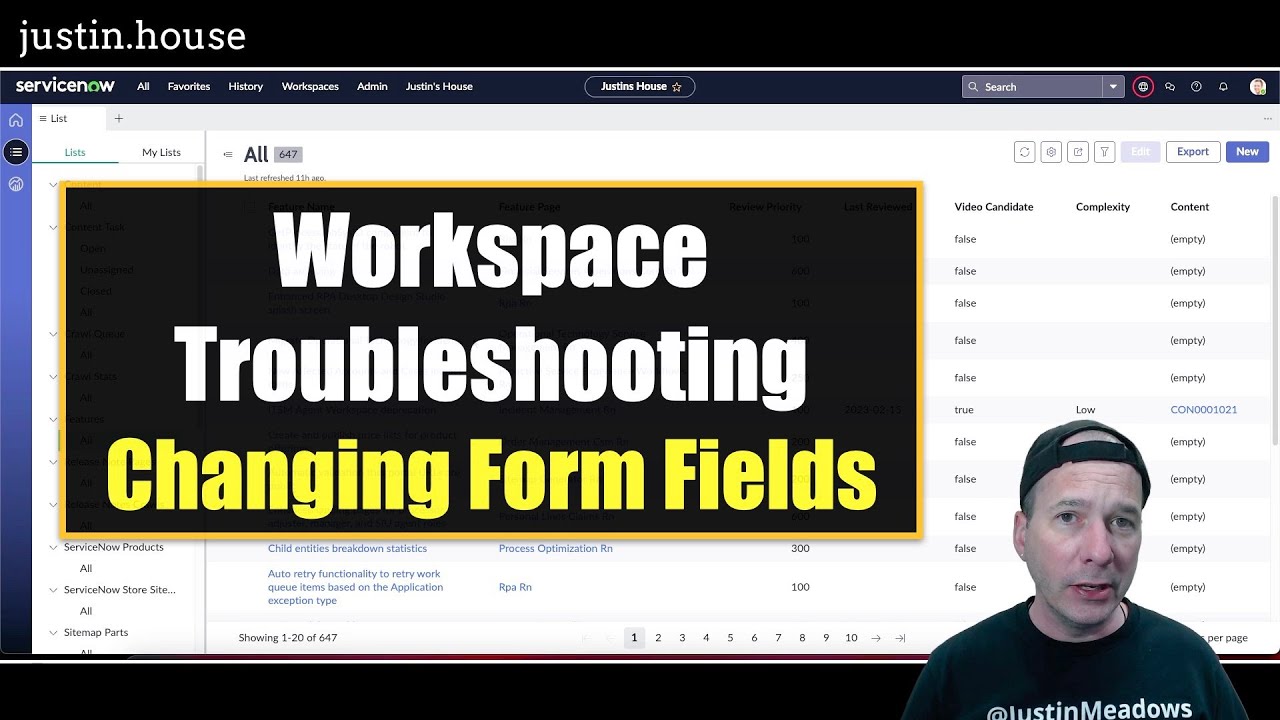This screenshot has height=720, width=1280.
Task: Open the History menu
Action: tap(245, 87)
